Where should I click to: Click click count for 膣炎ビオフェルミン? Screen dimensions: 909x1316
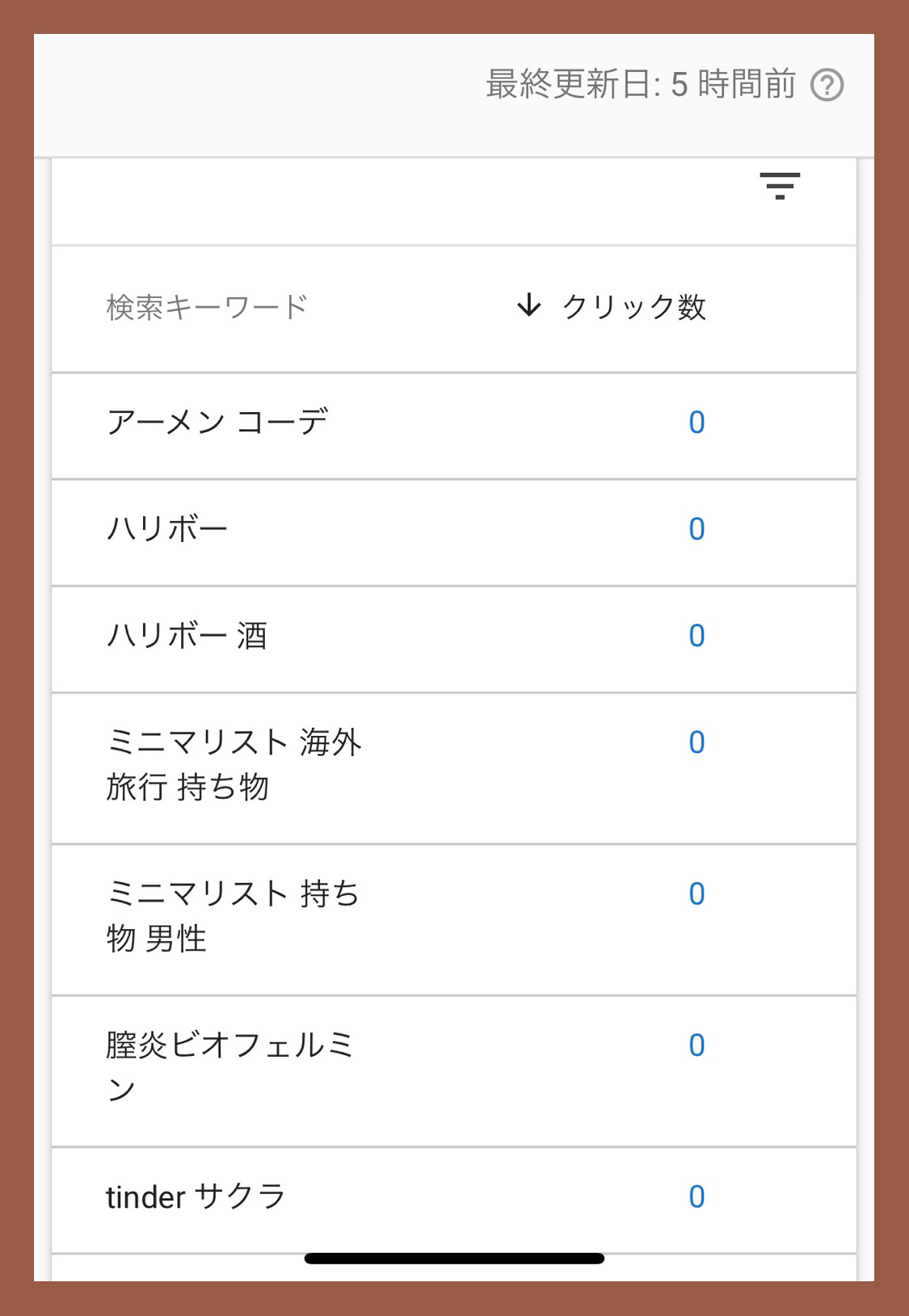(x=696, y=1045)
